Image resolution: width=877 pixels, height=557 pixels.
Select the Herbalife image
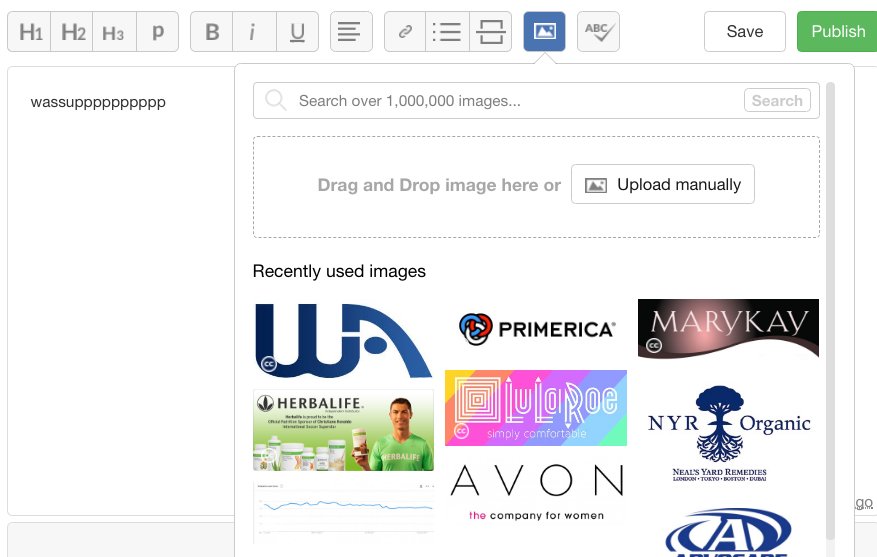click(343, 431)
